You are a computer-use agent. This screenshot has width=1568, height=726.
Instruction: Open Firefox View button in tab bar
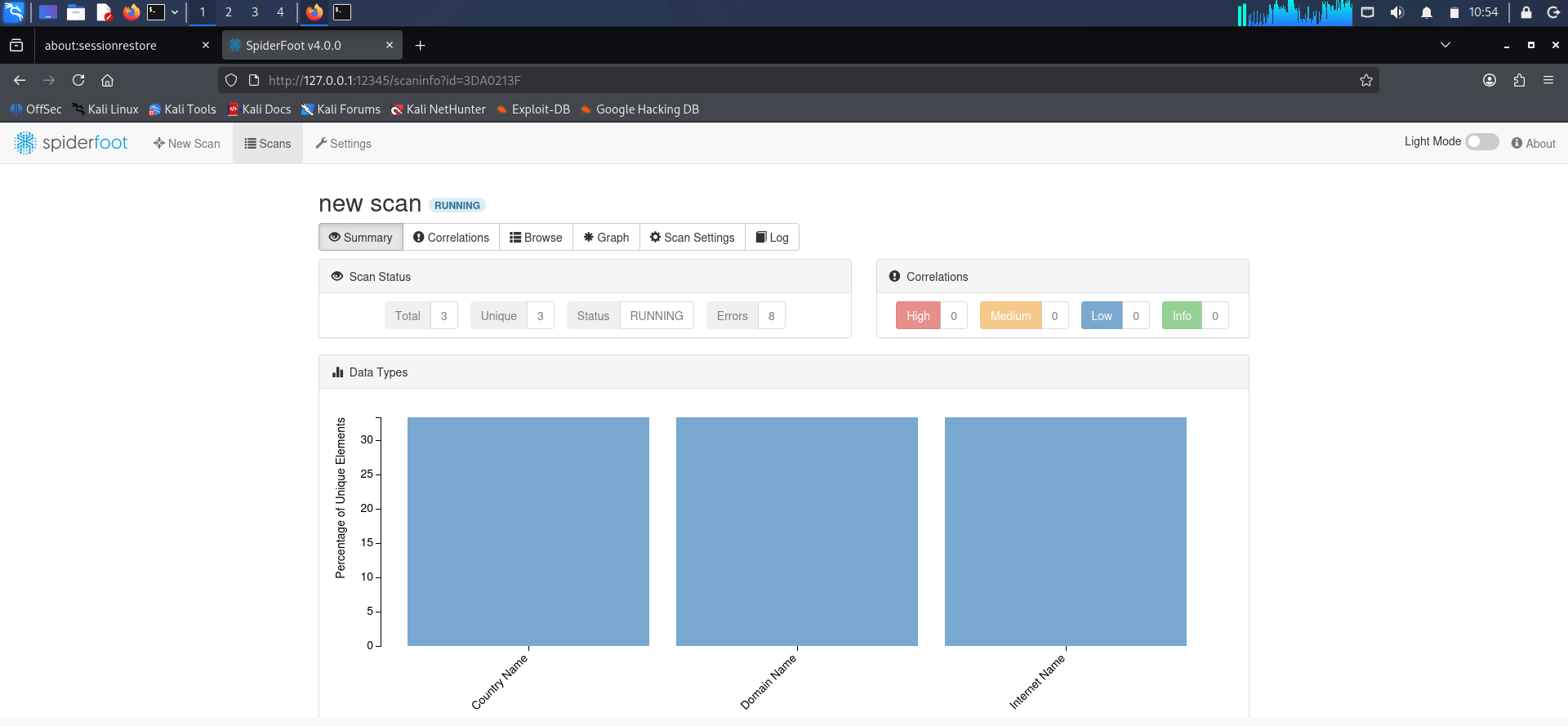click(x=16, y=46)
